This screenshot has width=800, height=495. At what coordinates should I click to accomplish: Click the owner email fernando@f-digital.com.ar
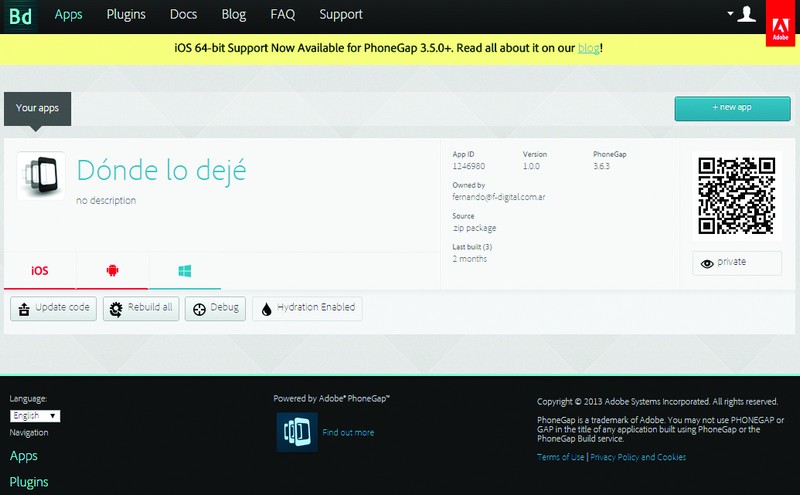pos(498,196)
